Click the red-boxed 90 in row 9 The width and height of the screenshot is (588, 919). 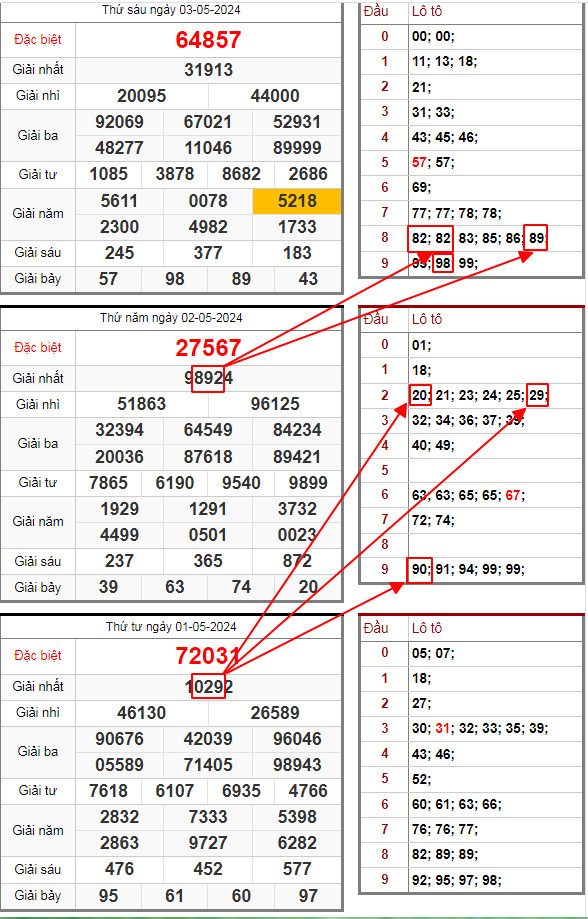pos(419,569)
